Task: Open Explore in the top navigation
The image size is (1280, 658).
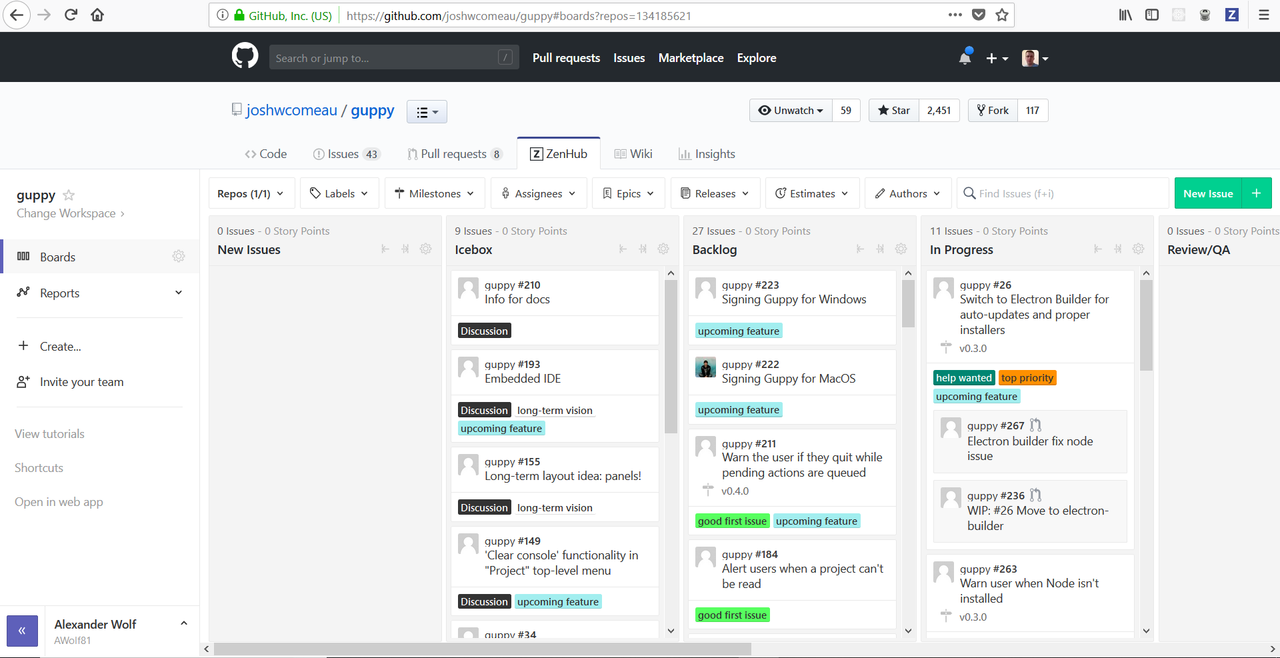Action: (x=757, y=58)
